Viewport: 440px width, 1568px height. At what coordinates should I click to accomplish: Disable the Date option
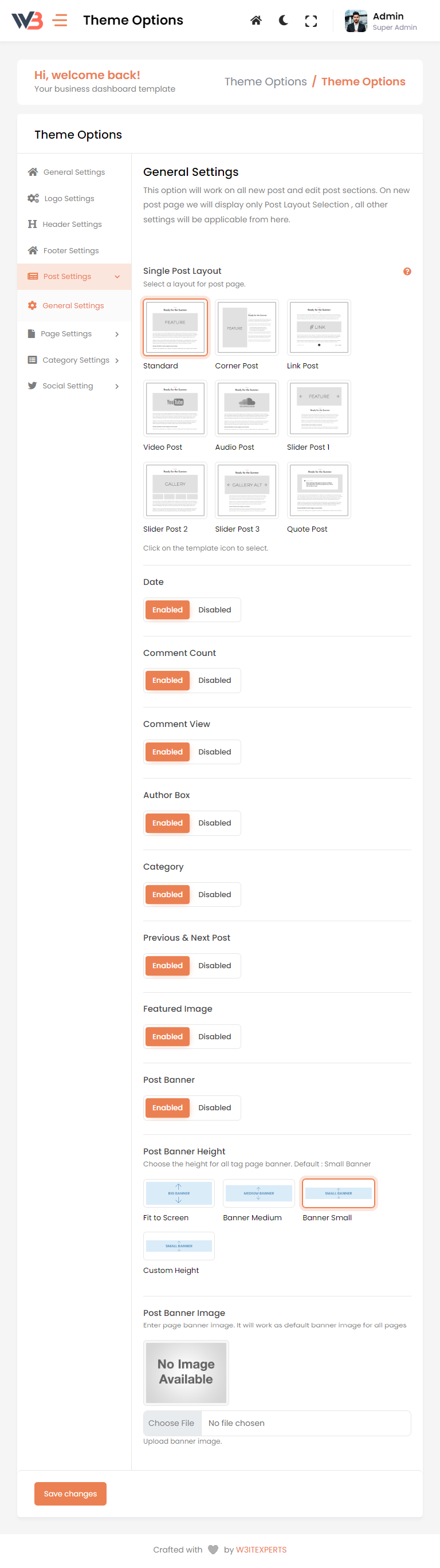214,610
